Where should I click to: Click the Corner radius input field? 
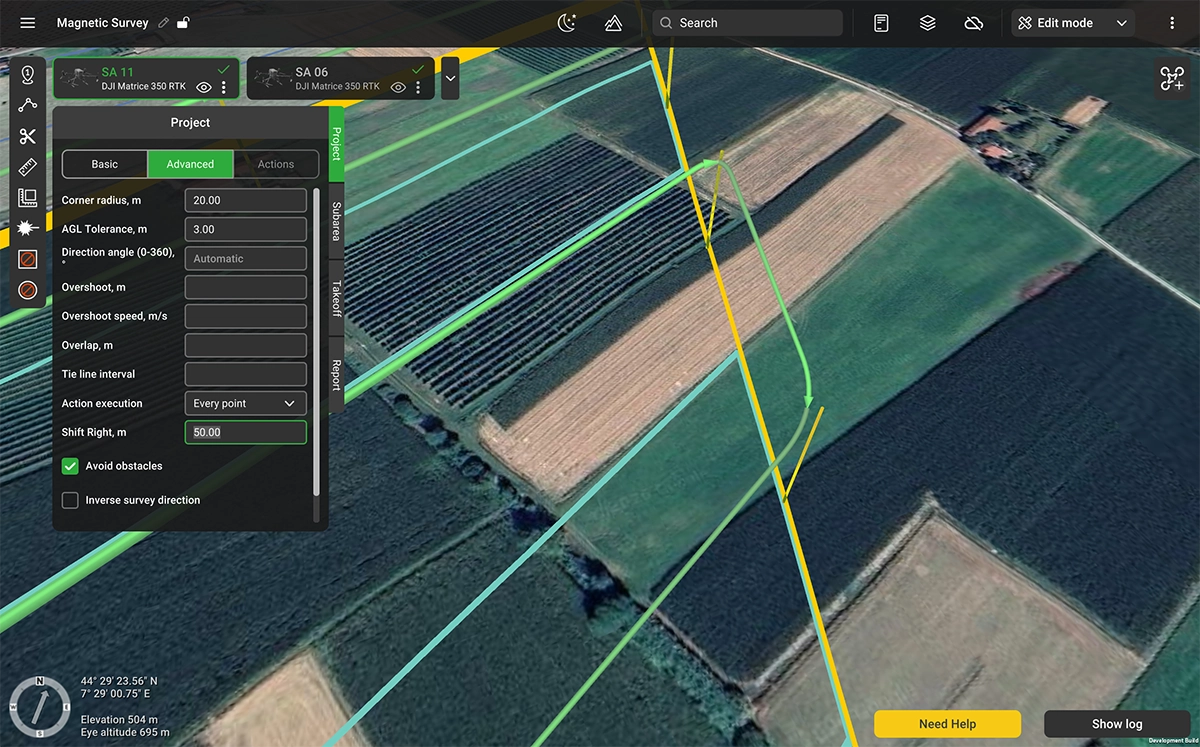(246, 200)
